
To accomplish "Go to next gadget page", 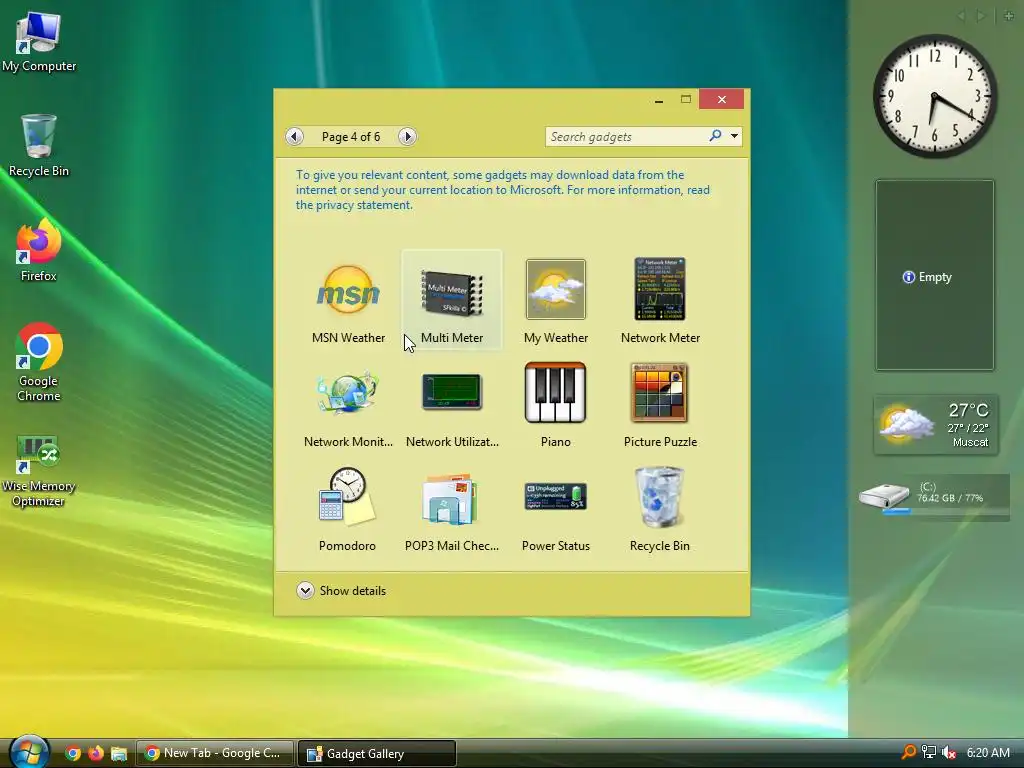I will pos(408,136).
